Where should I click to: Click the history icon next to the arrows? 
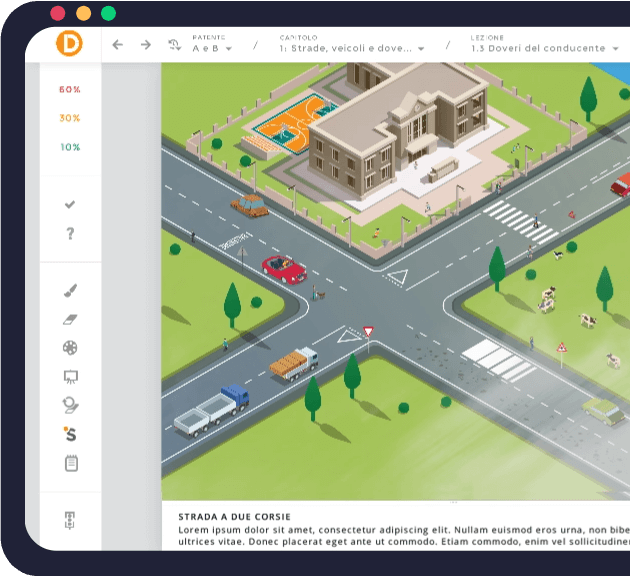click(174, 45)
